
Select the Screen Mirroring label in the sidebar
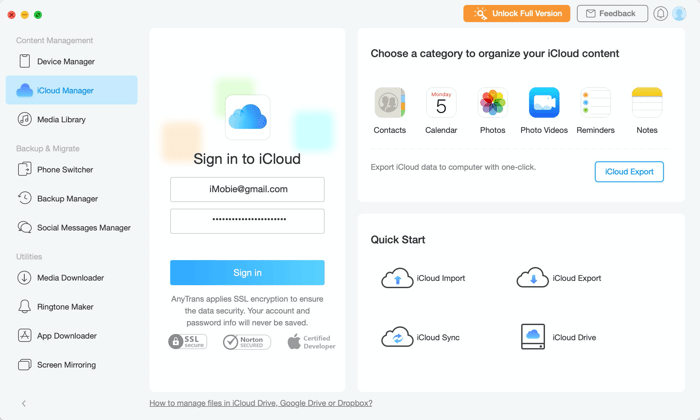point(67,365)
